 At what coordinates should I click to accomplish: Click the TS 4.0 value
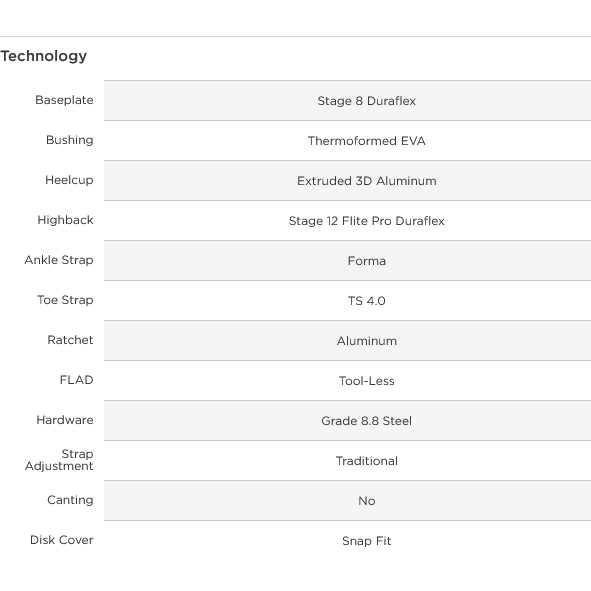click(x=366, y=300)
